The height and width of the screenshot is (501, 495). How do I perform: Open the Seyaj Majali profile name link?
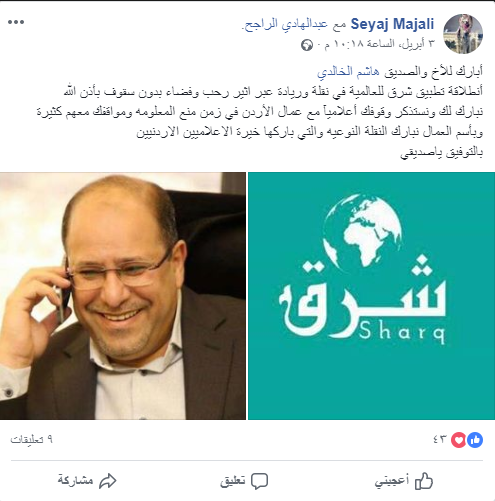[392, 24]
